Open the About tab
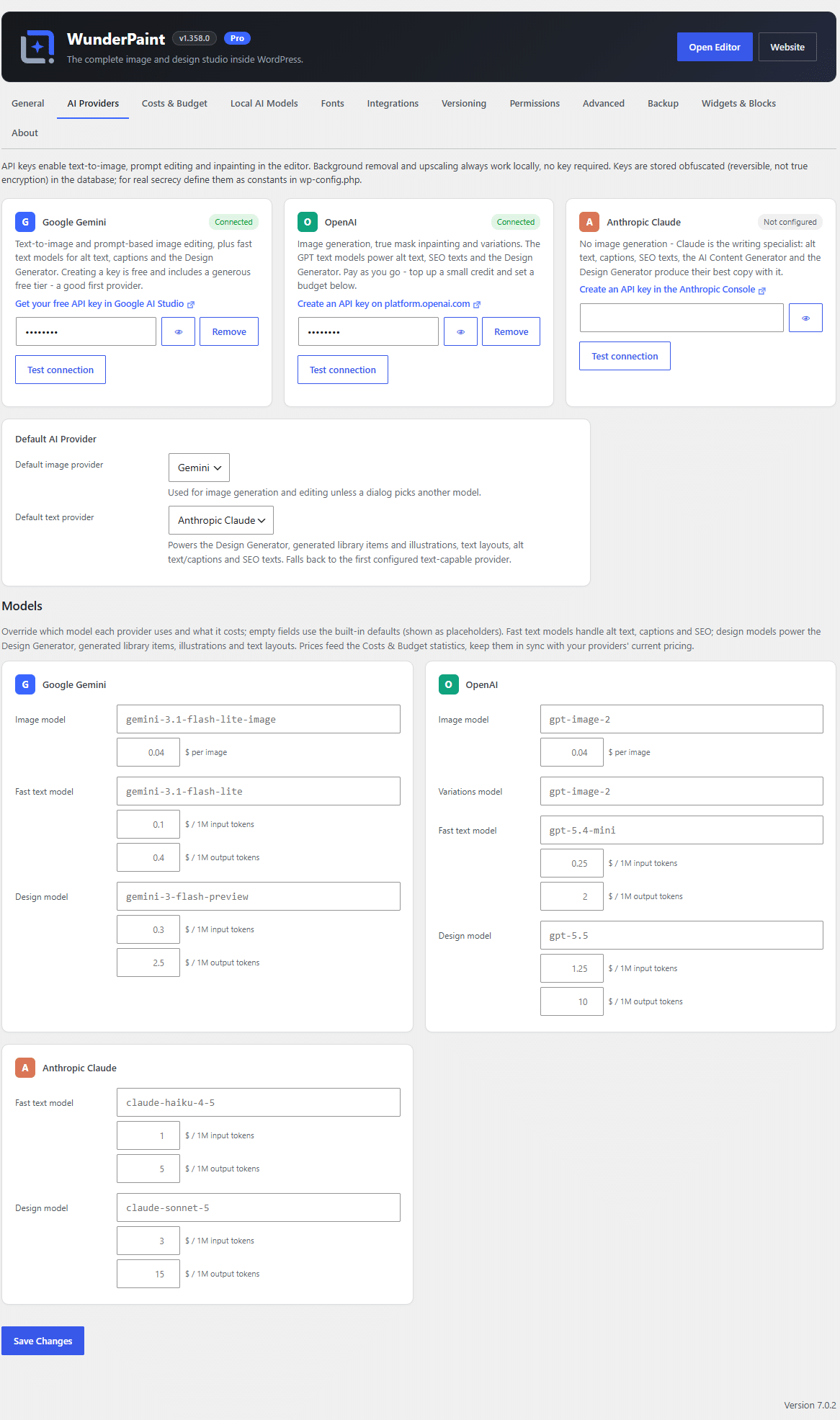840x1420 pixels. tap(24, 133)
